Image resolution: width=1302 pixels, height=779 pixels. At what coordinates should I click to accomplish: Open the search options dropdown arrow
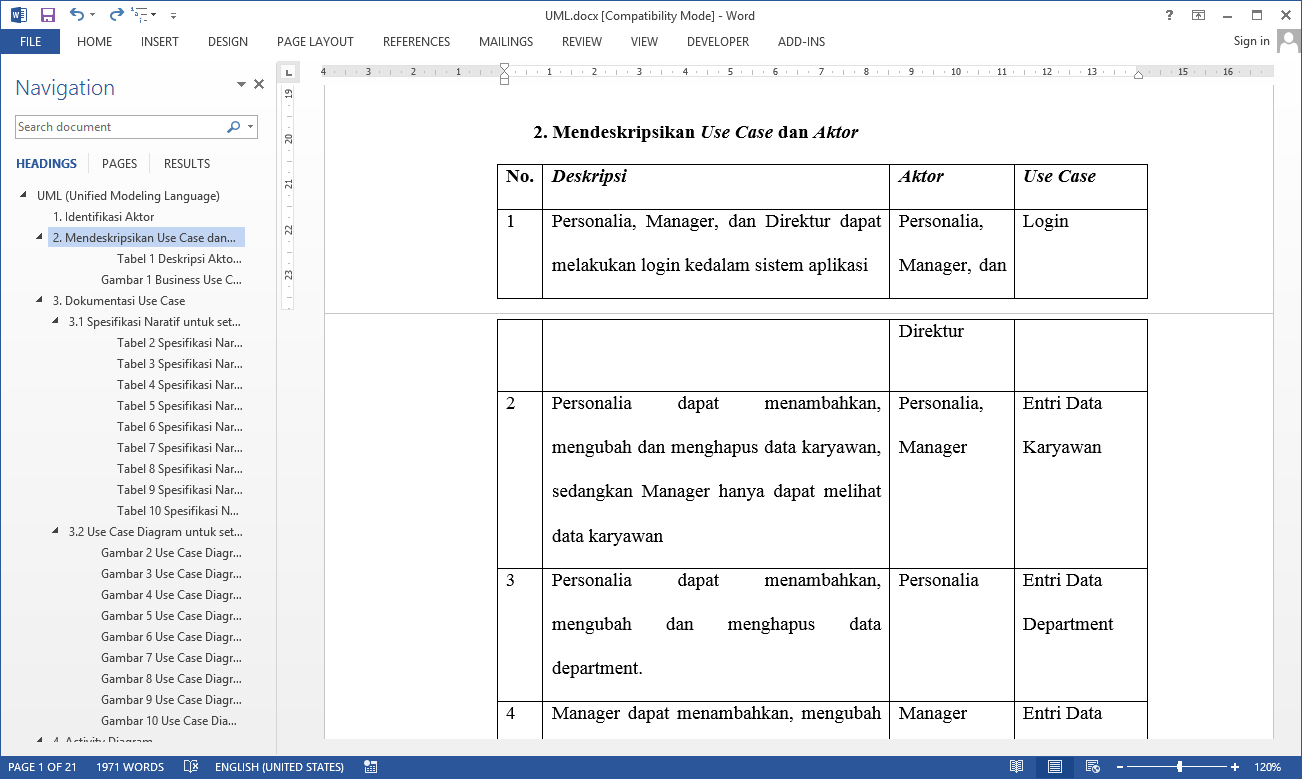click(x=250, y=127)
